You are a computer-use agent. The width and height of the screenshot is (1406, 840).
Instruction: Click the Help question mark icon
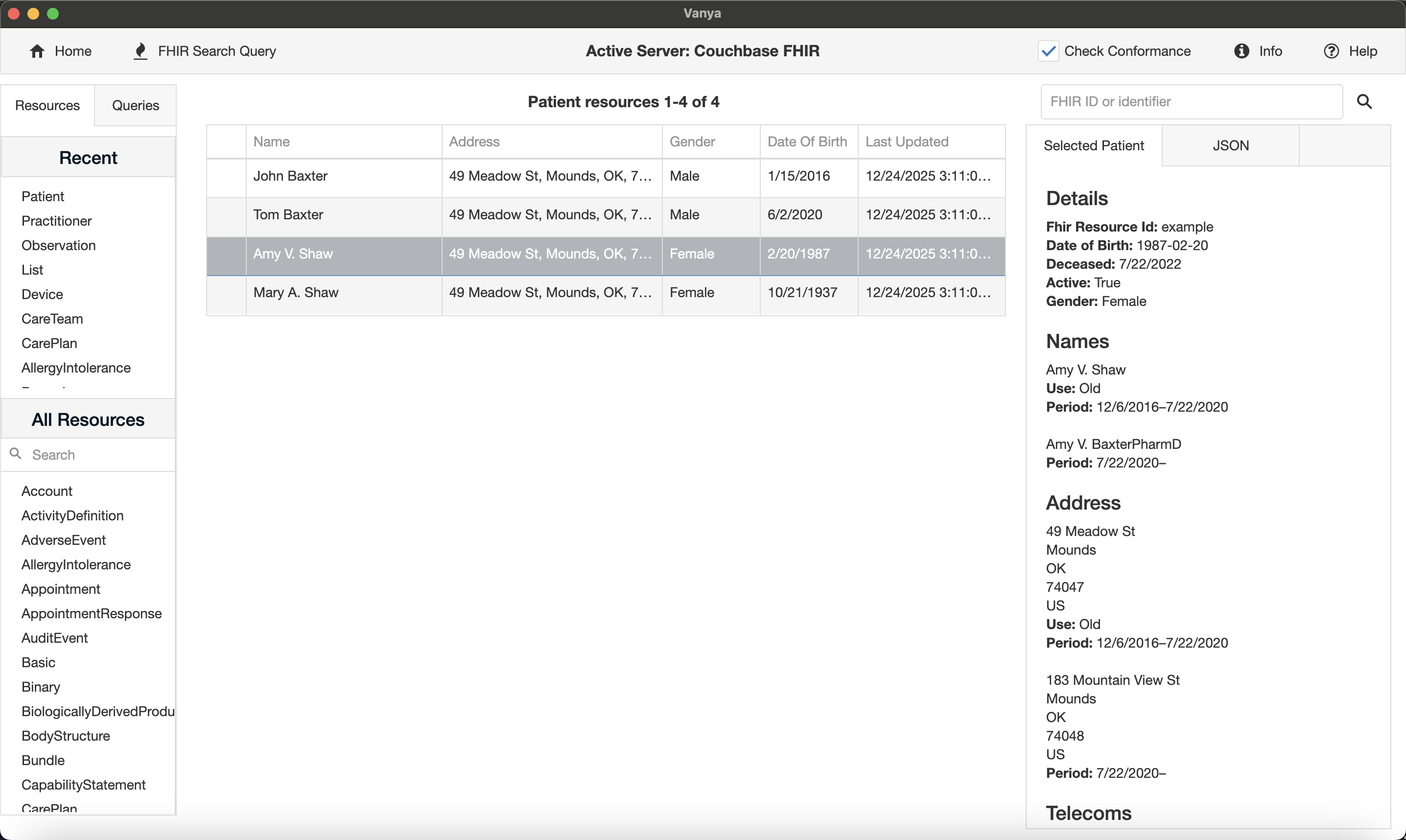point(1331,51)
